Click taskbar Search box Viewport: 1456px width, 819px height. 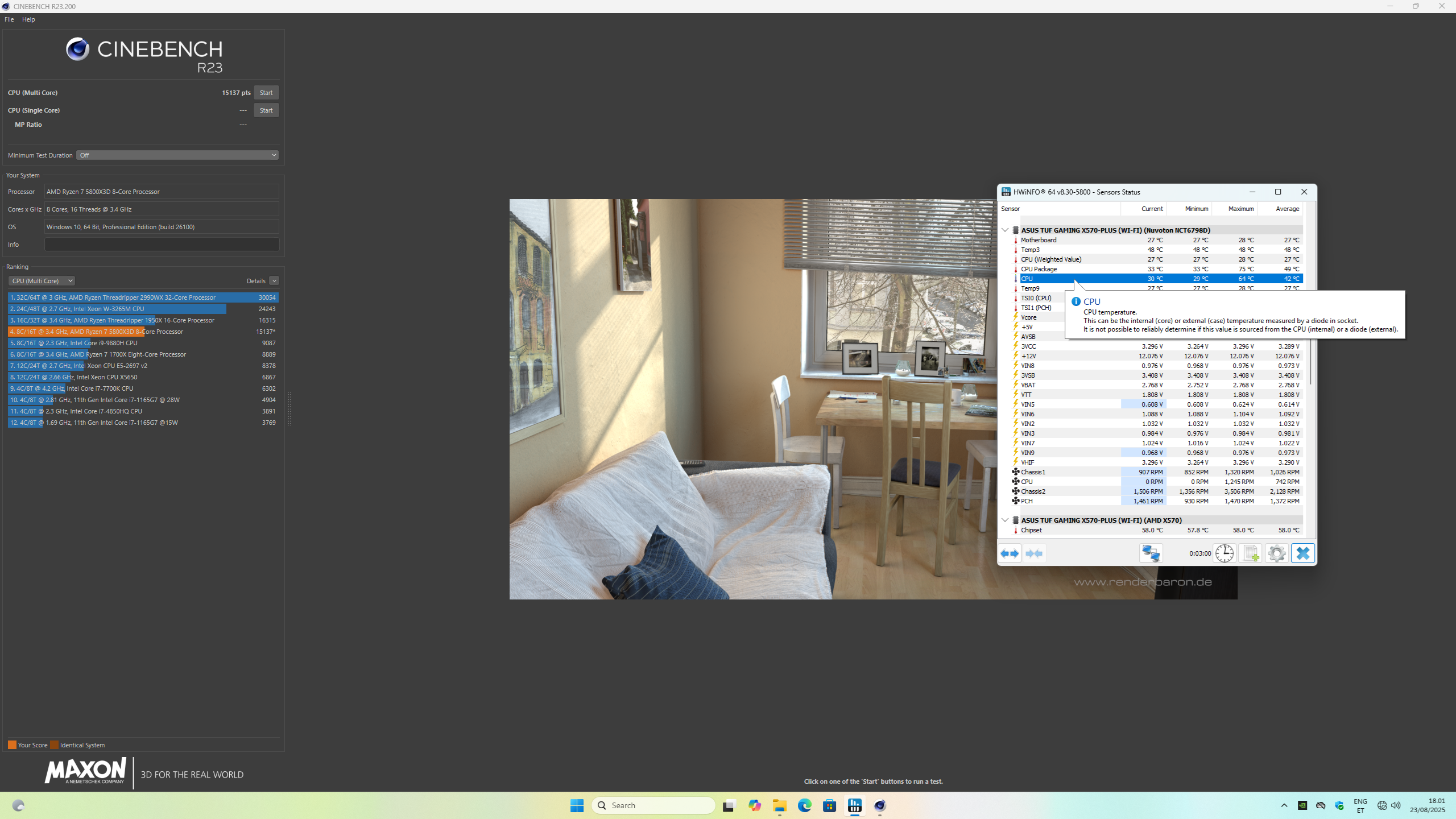(653, 805)
